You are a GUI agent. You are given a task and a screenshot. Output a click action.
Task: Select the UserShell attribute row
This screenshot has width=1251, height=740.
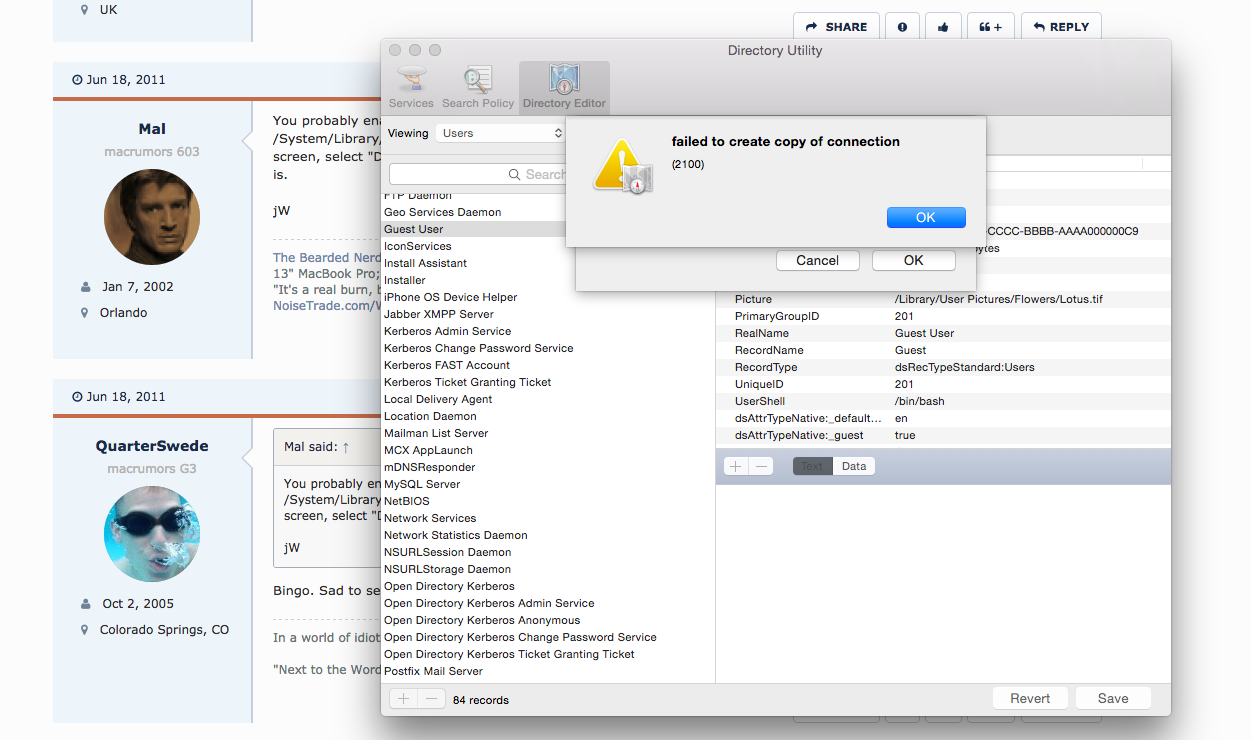[x=944, y=401]
